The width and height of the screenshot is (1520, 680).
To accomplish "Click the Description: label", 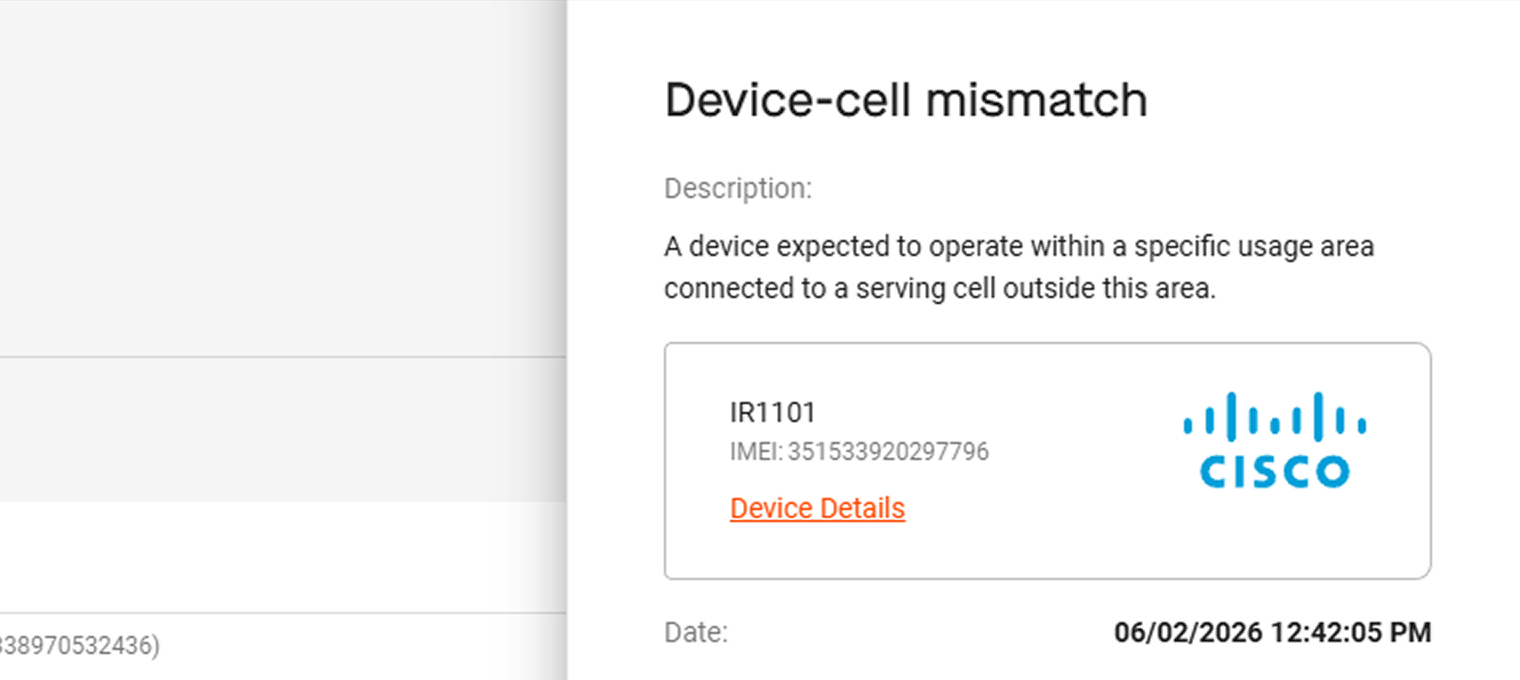I will tap(738, 189).
